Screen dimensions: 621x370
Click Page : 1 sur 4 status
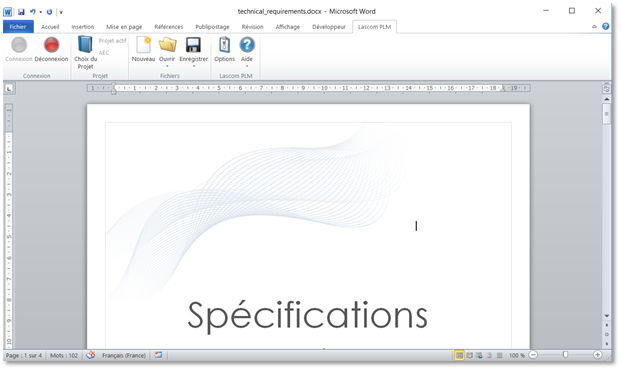click(24, 355)
